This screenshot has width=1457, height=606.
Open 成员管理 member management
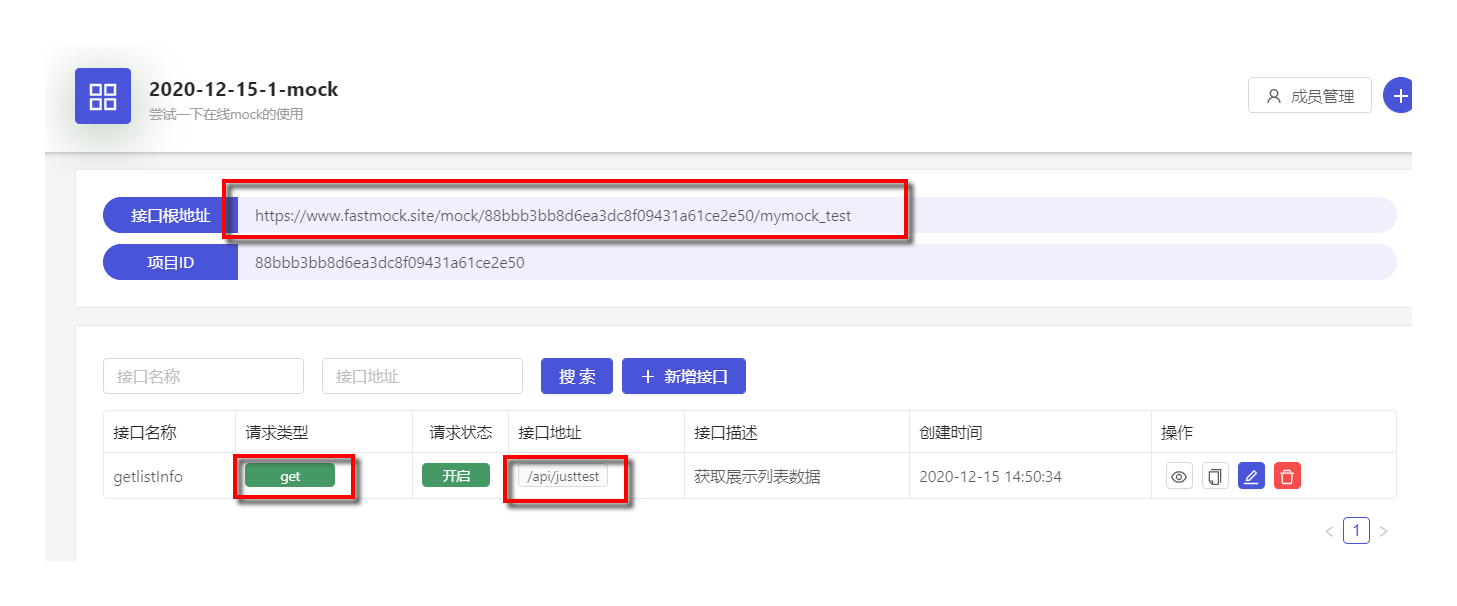pos(1310,95)
